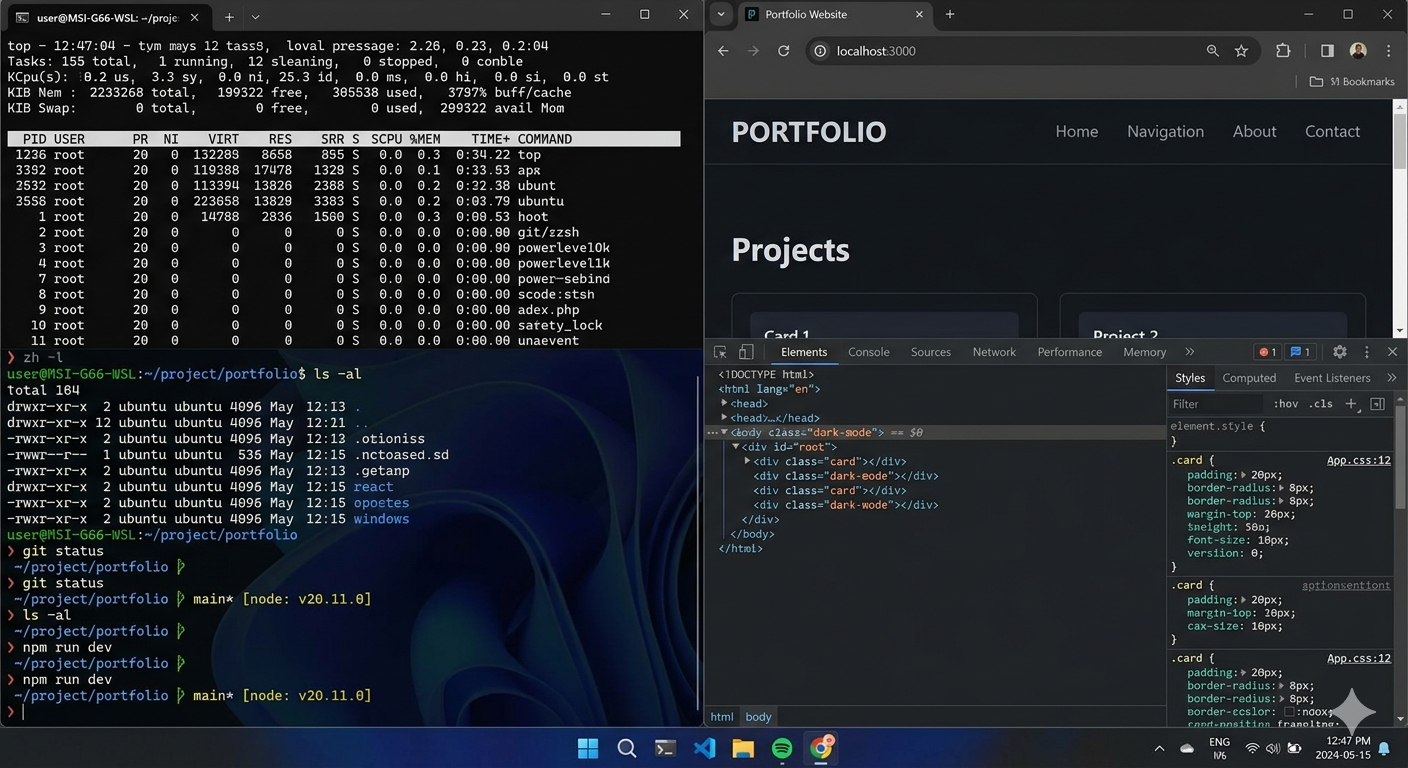Launch Spotify from the taskbar
This screenshot has height=768, width=1408.
click(x=781, y=747)
